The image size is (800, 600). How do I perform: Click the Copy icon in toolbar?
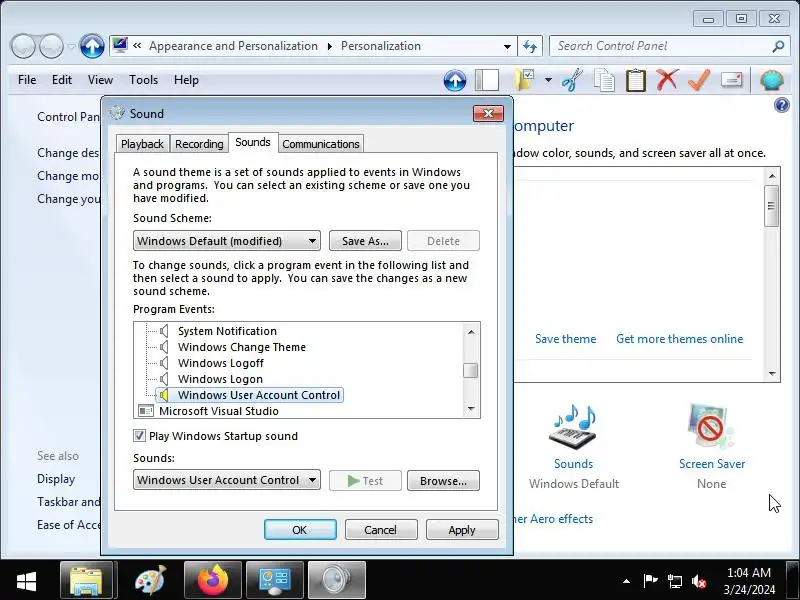point(604,80)
